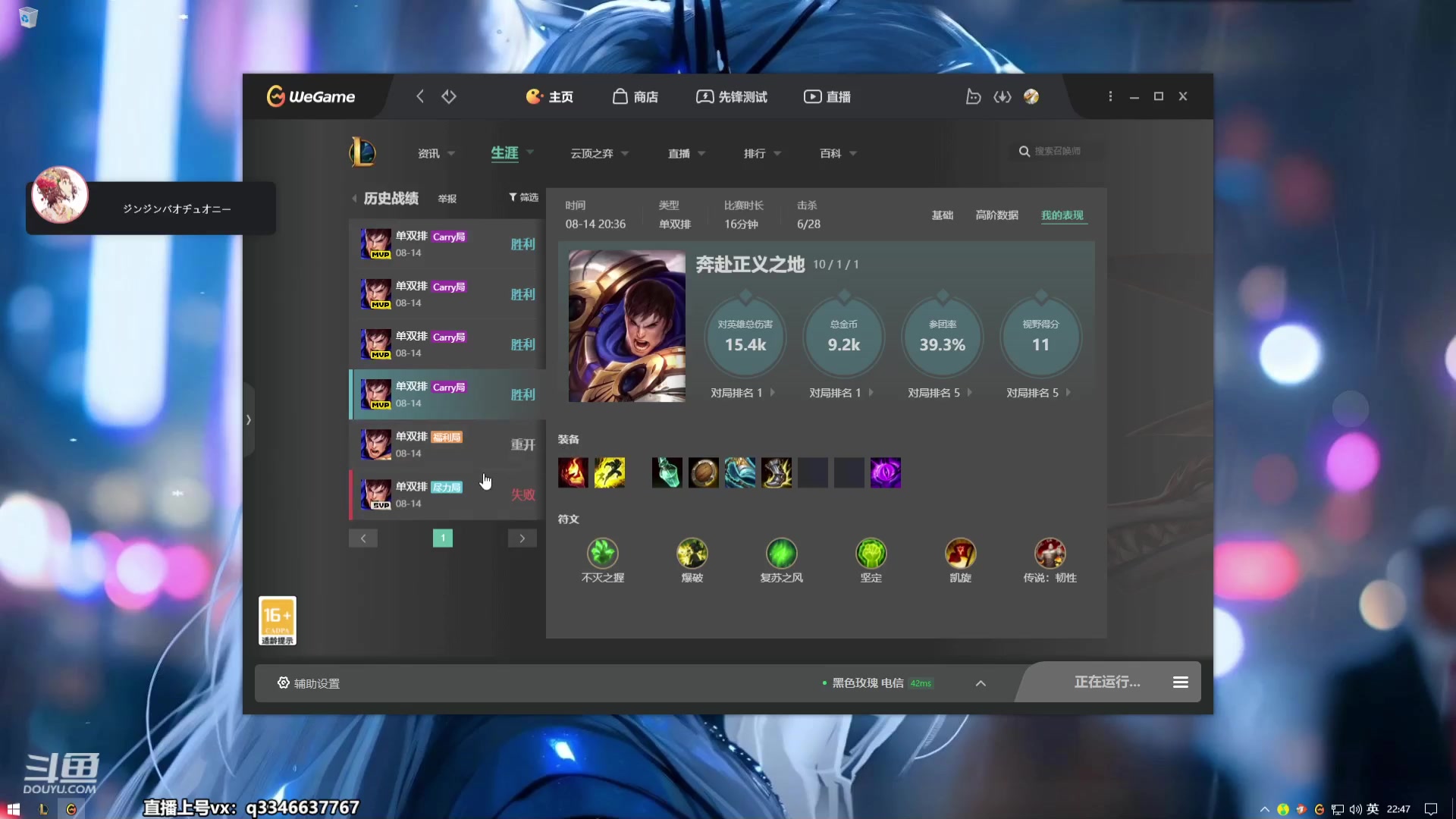Click the 举报 report link

point(447,199)
